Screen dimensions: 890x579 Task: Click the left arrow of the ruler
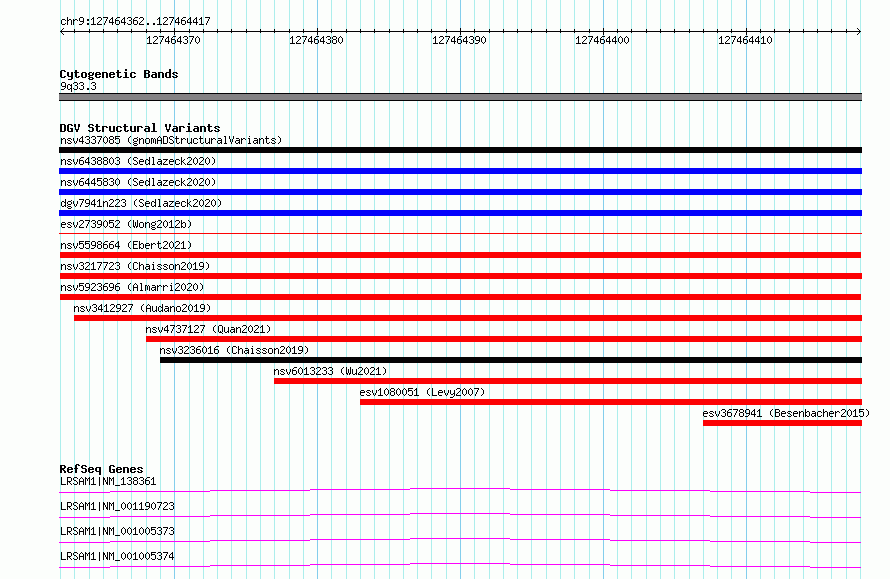(x=62, y=32)
